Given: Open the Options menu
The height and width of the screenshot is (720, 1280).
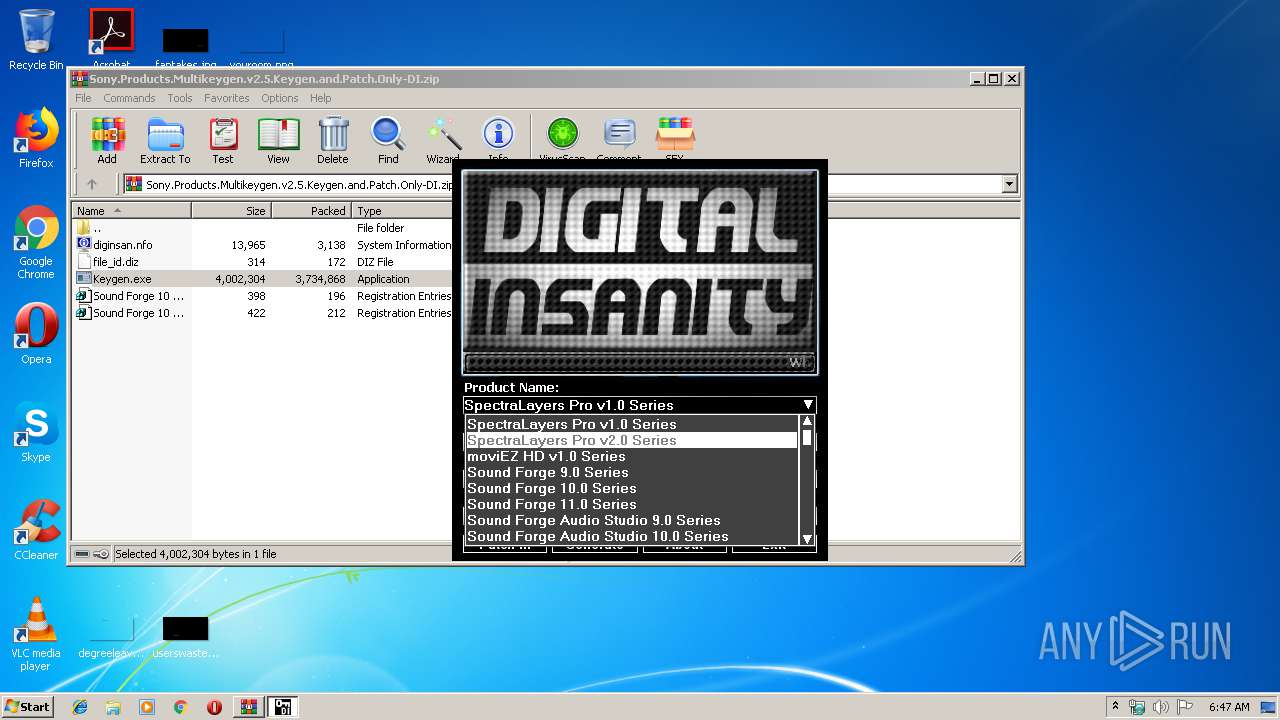Looking at the screenshot, I should click(x=280, y=98).
